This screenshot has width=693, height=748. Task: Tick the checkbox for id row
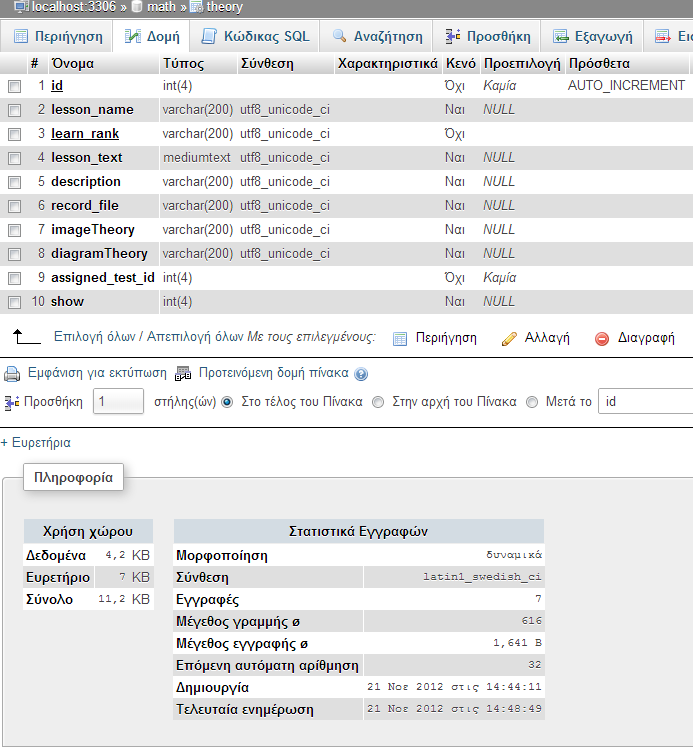(x=15, y=86)
